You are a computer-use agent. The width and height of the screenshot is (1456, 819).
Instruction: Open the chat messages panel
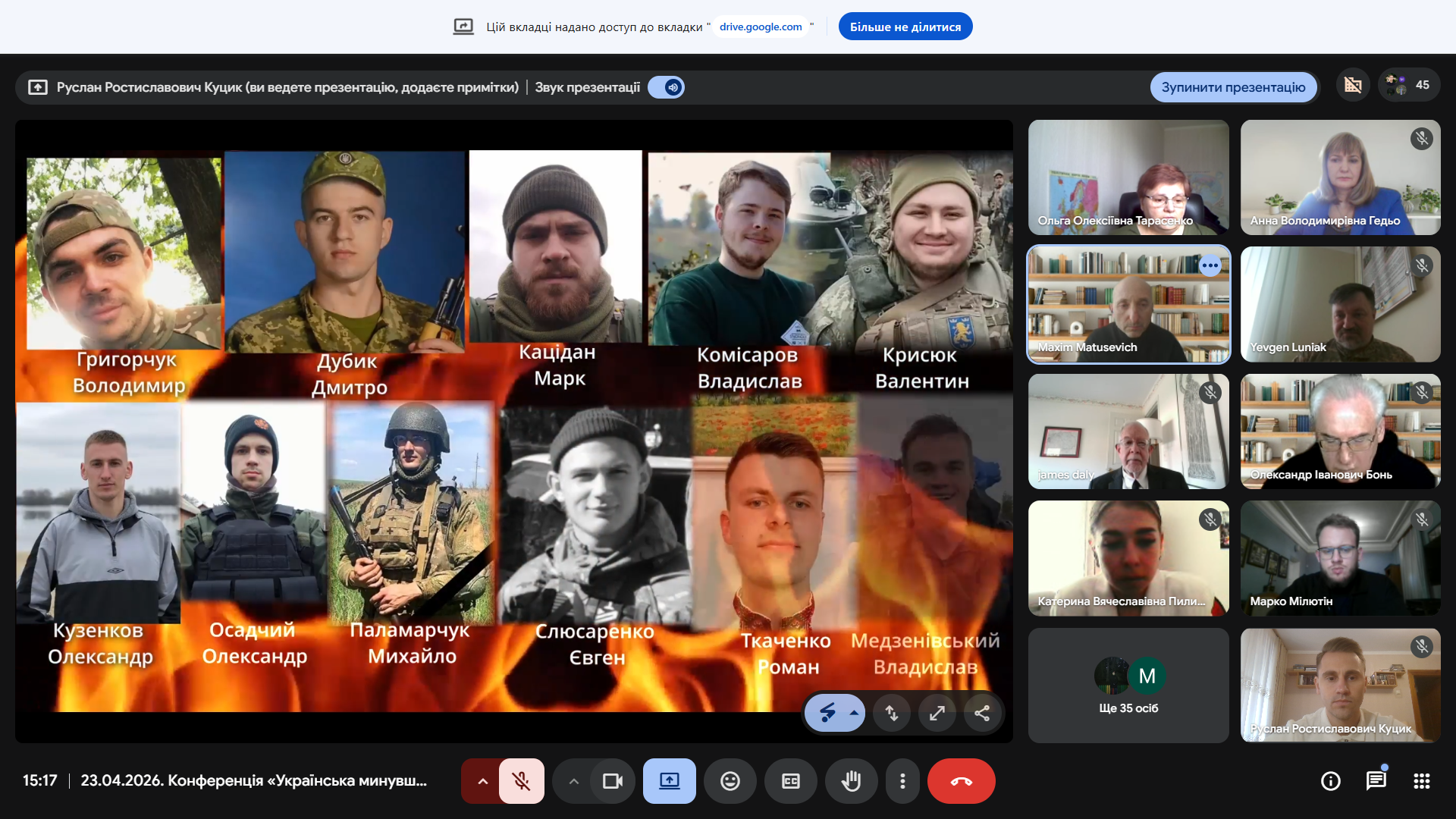1376,781
